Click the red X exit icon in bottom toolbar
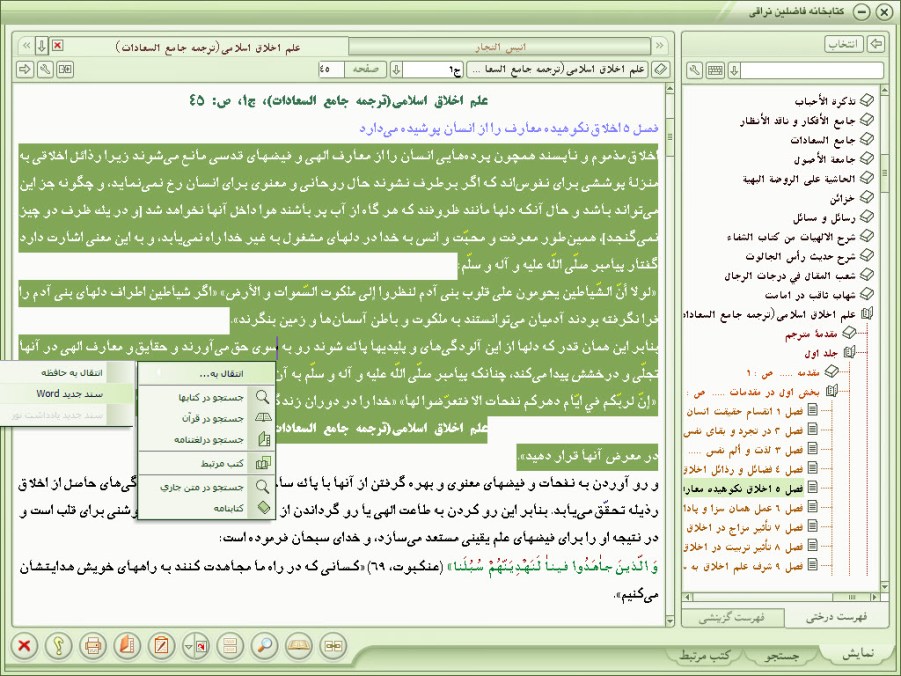The height and width of the screenshot is (676, 901). [x=24, y=646]
